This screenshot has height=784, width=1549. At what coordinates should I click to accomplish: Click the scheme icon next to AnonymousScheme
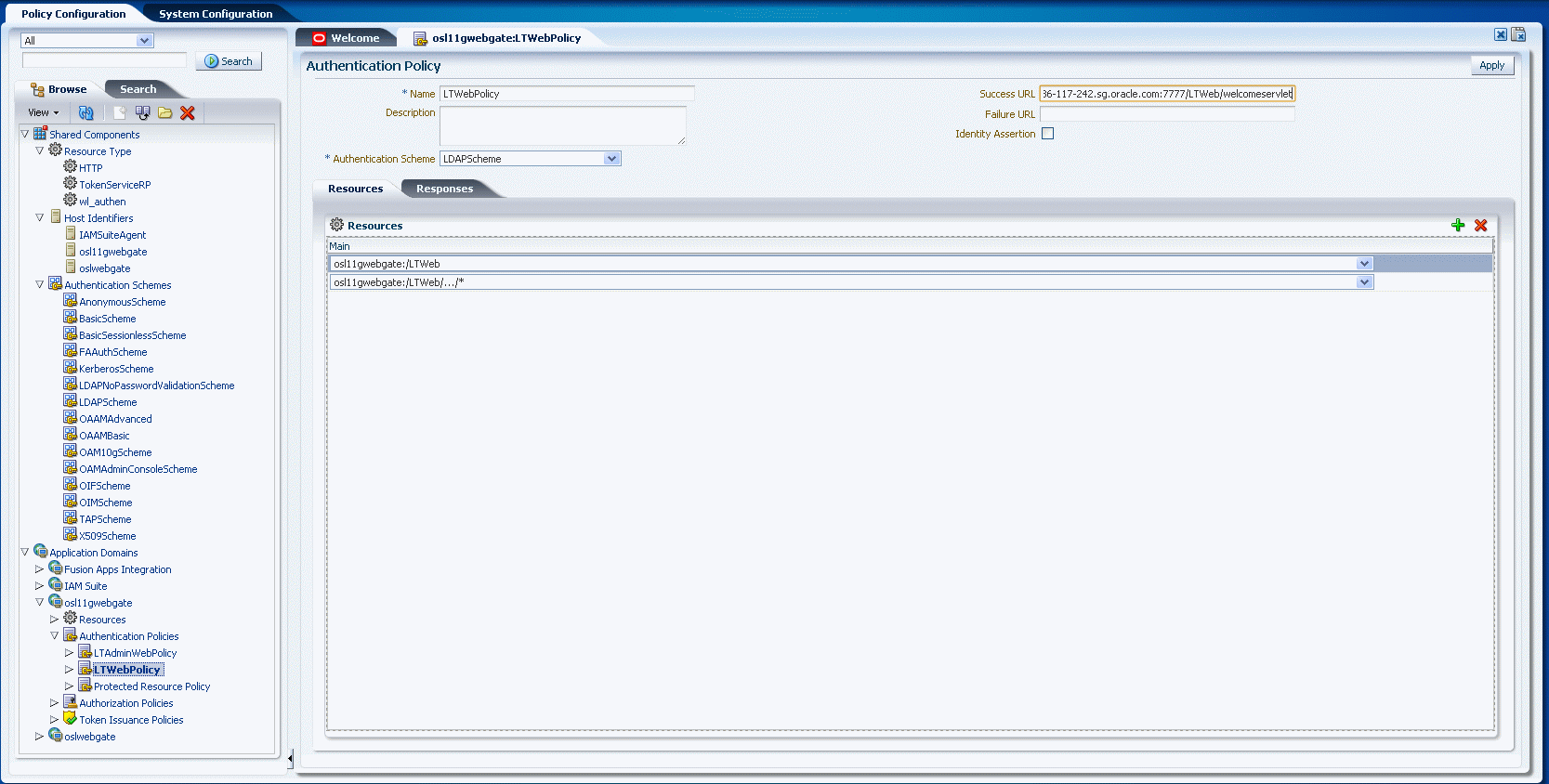point(70,300)
